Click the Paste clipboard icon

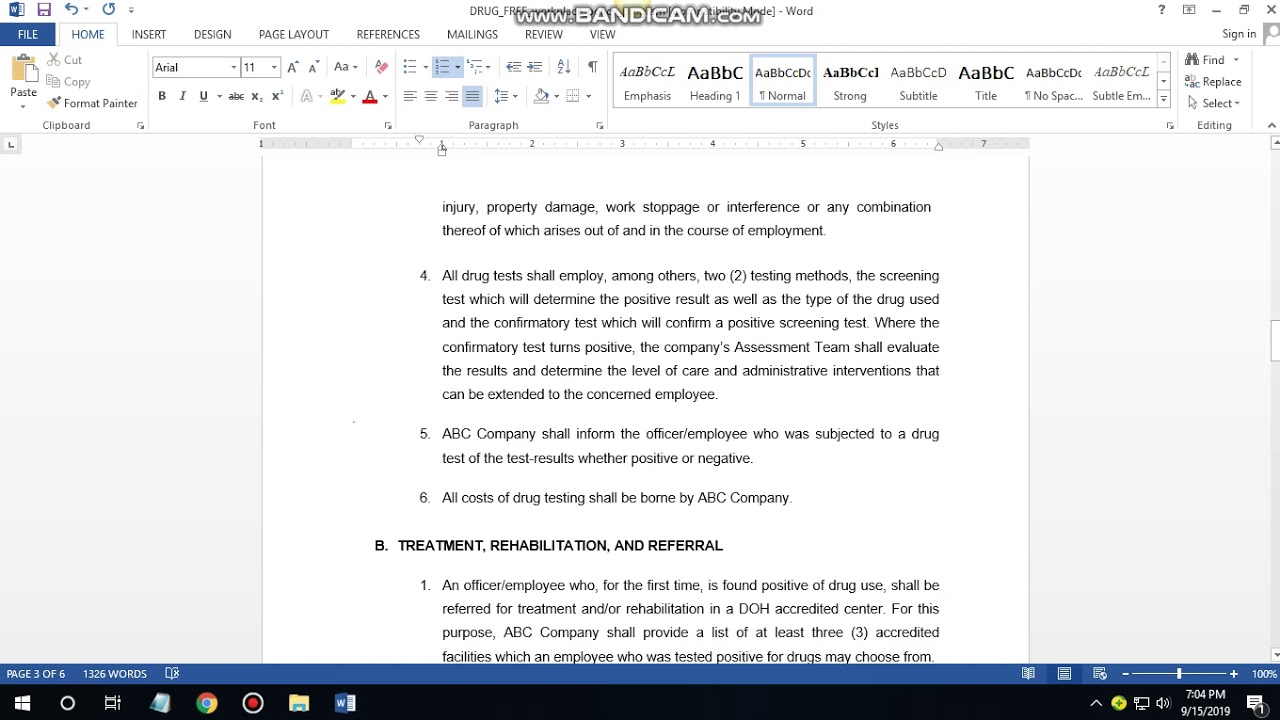click(x=23, y=70)
